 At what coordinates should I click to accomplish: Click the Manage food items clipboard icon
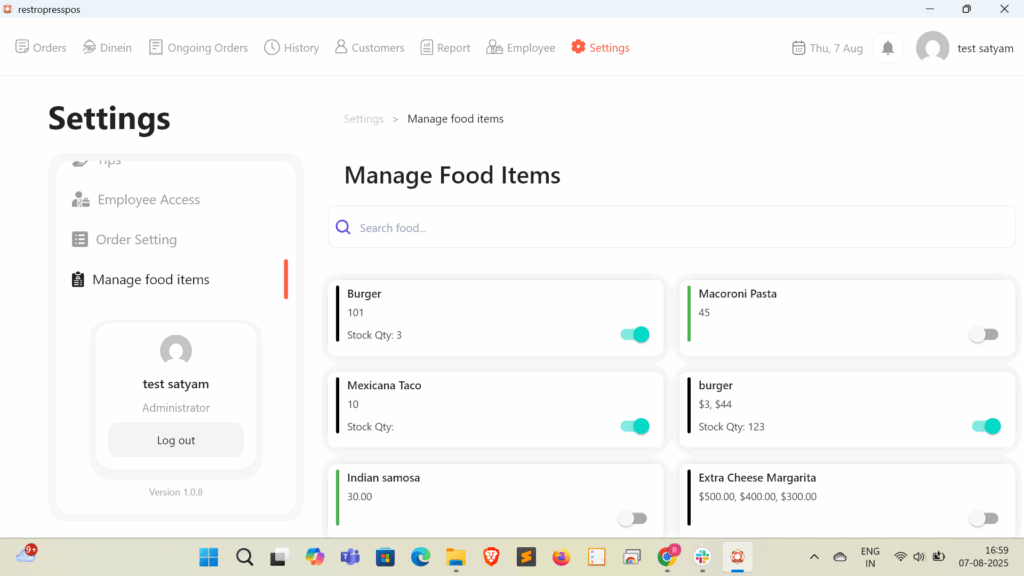point(78,280)
